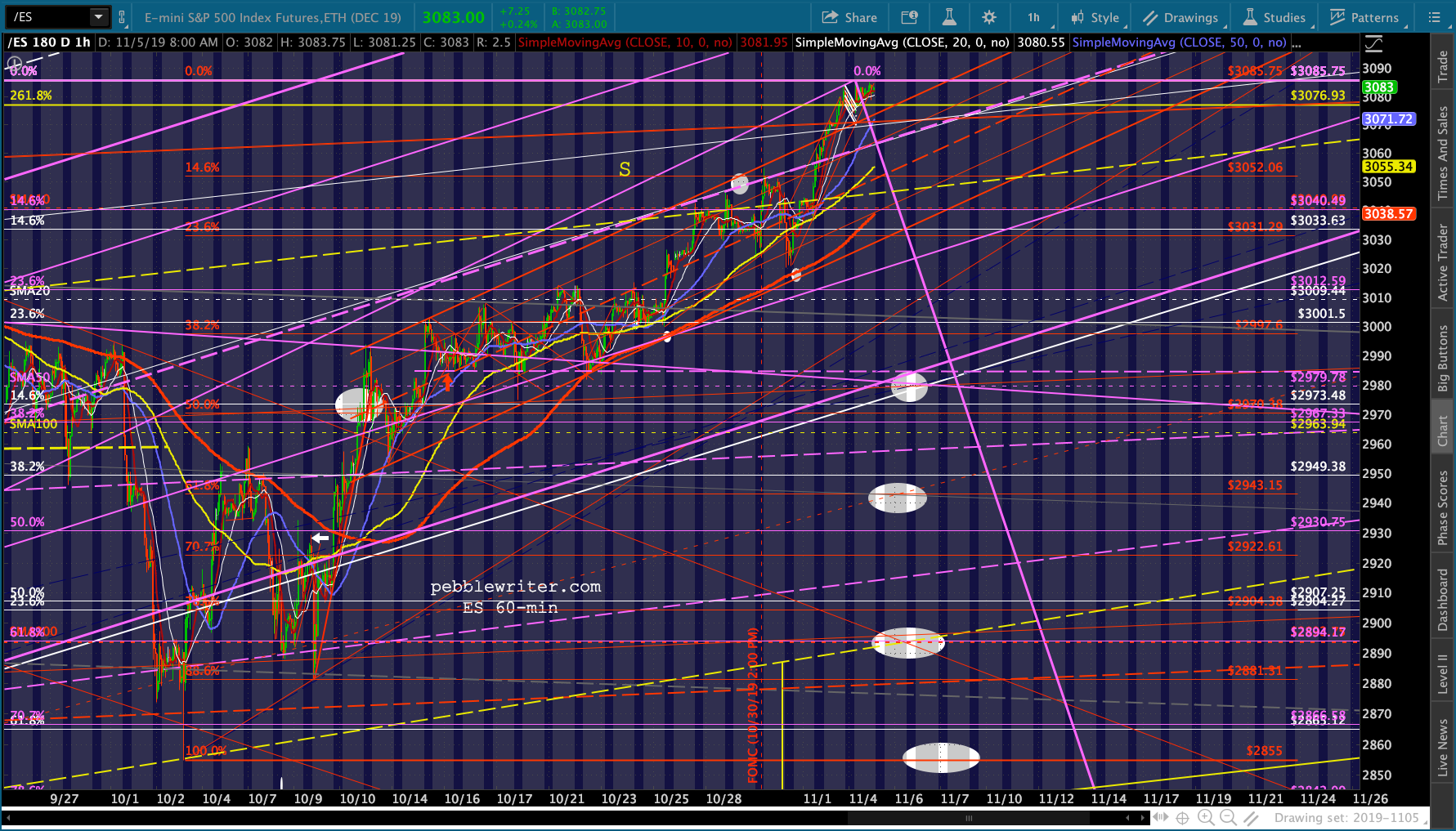Click the horizontal chart scrollbar thumb
1456x831 pixels.
970,817
